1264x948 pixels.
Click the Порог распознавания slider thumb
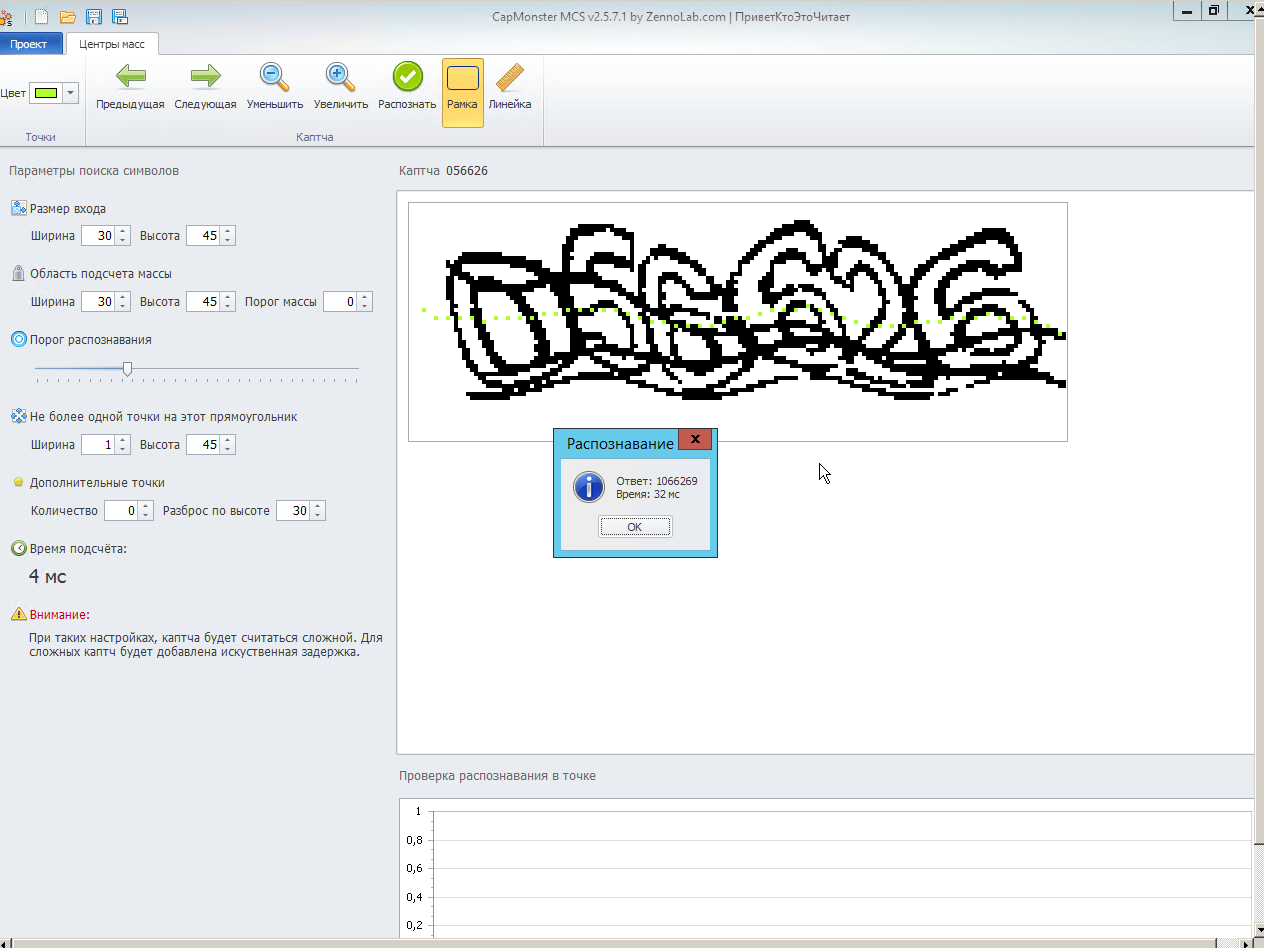[x=127, y=369]
